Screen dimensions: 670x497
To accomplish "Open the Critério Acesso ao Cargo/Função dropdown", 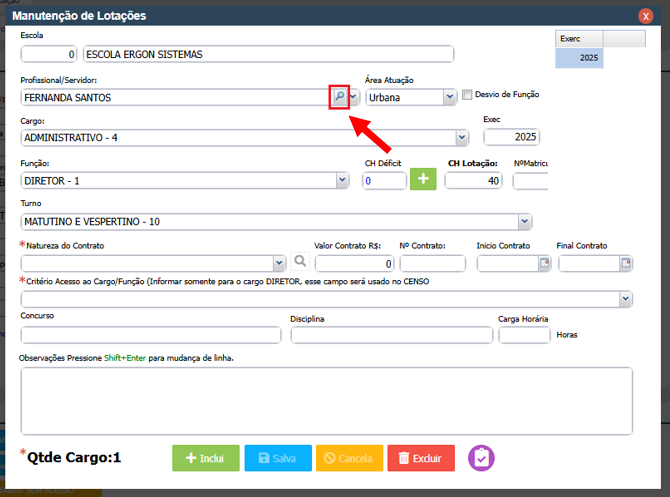I will 626,298.
